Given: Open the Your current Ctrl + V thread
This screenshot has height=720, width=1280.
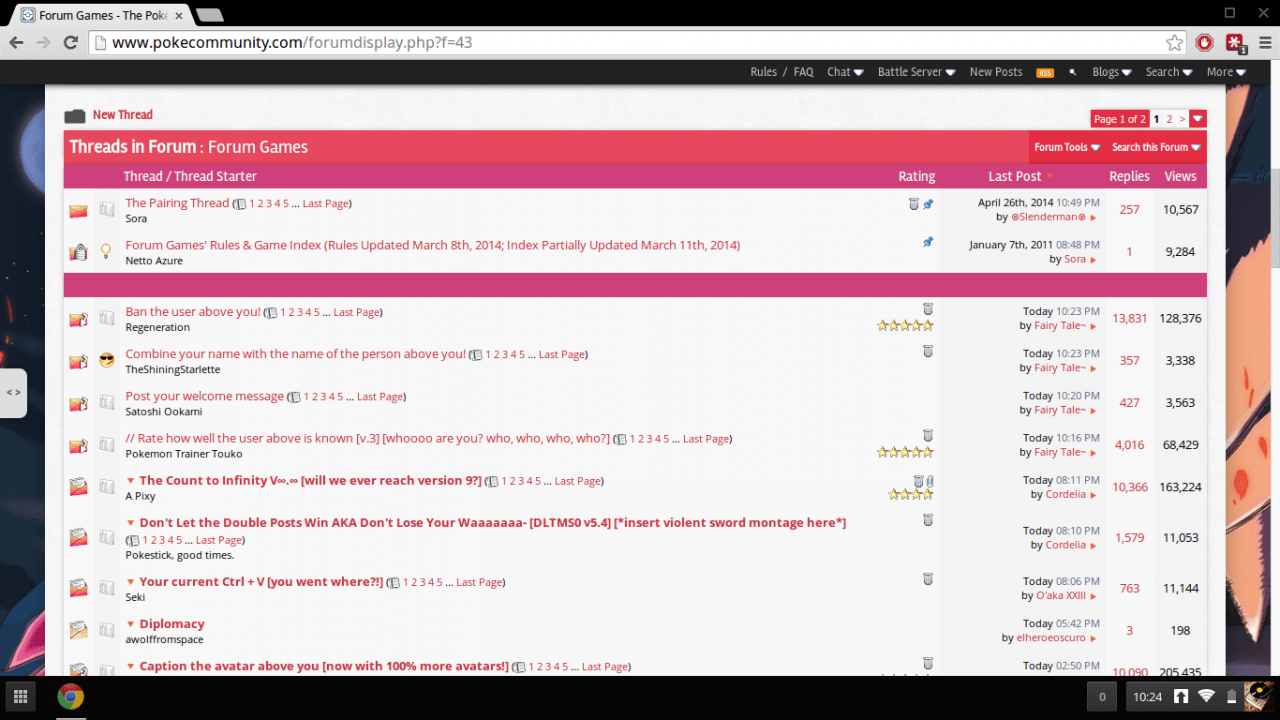Looking at the screenshot, I should pos(261,582).
